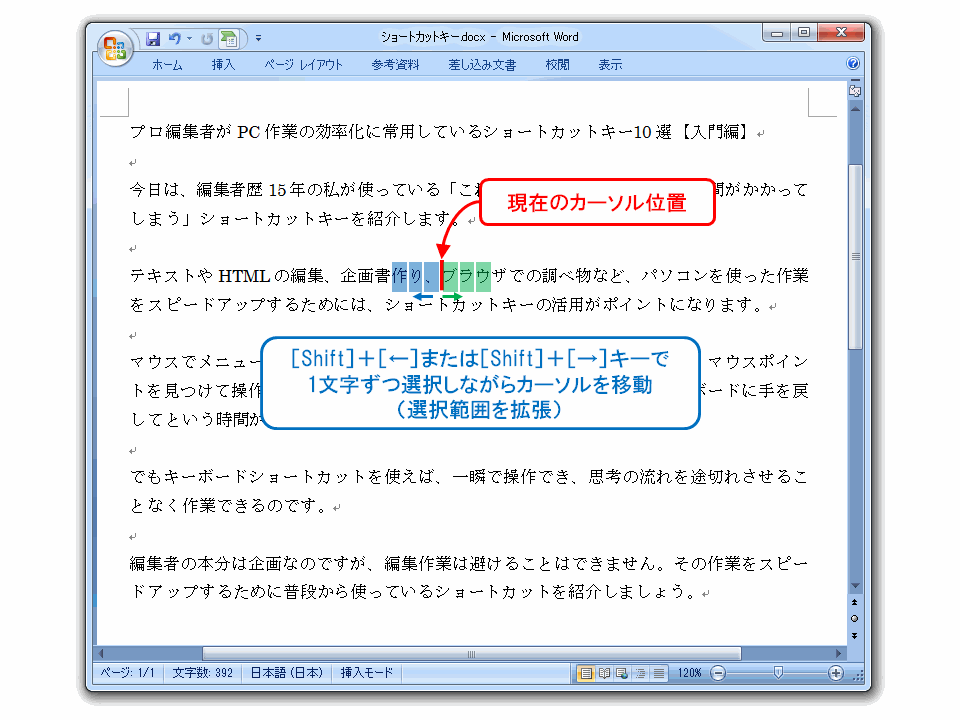Click the text ショートカットキーを紹介します
This screenshot has width=960, height=720.
326,219
